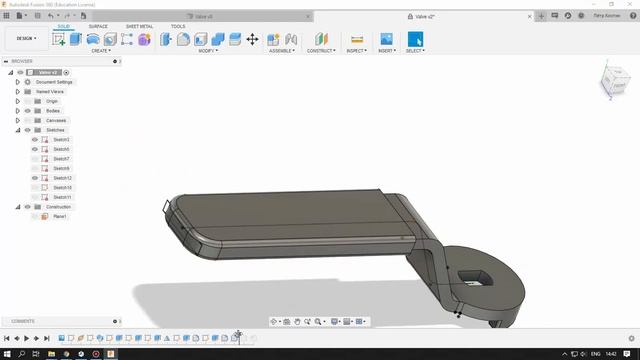Open the Design workspace dropdown
This screenshot has height=360, width=640.
(x=26, y=38)
